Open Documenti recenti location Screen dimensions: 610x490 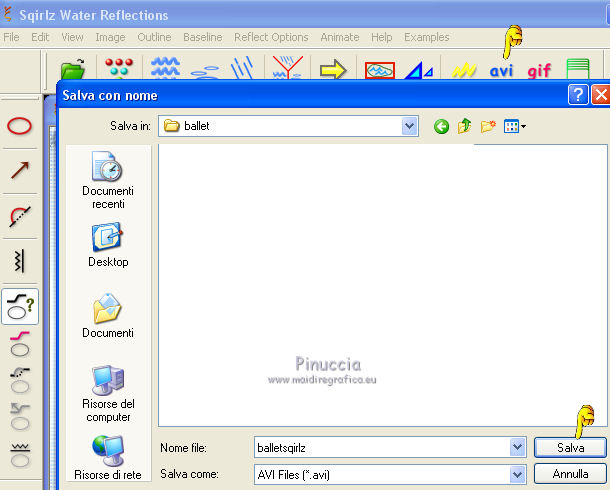(108, 180)
